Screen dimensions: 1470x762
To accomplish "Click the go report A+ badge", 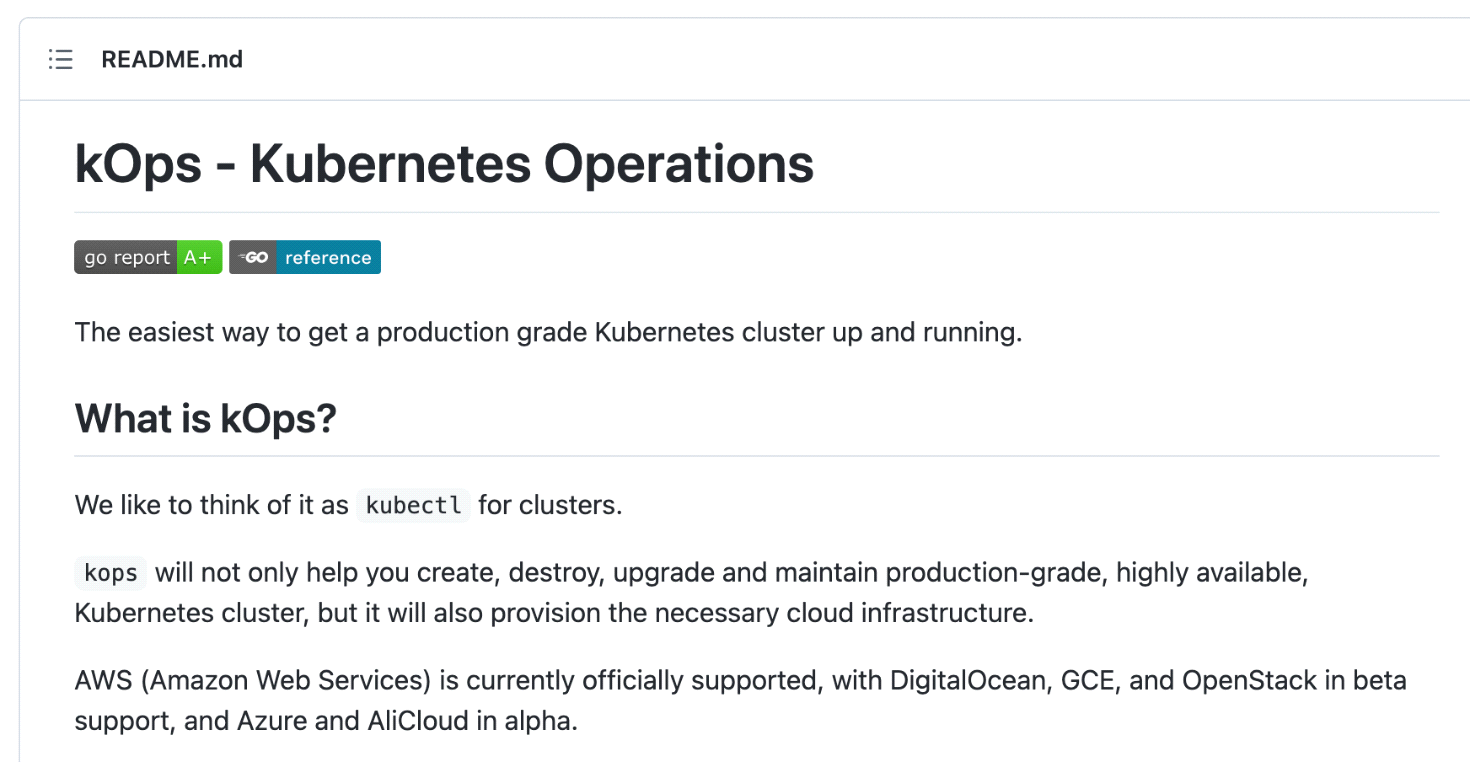I will [x=148, y=257].
